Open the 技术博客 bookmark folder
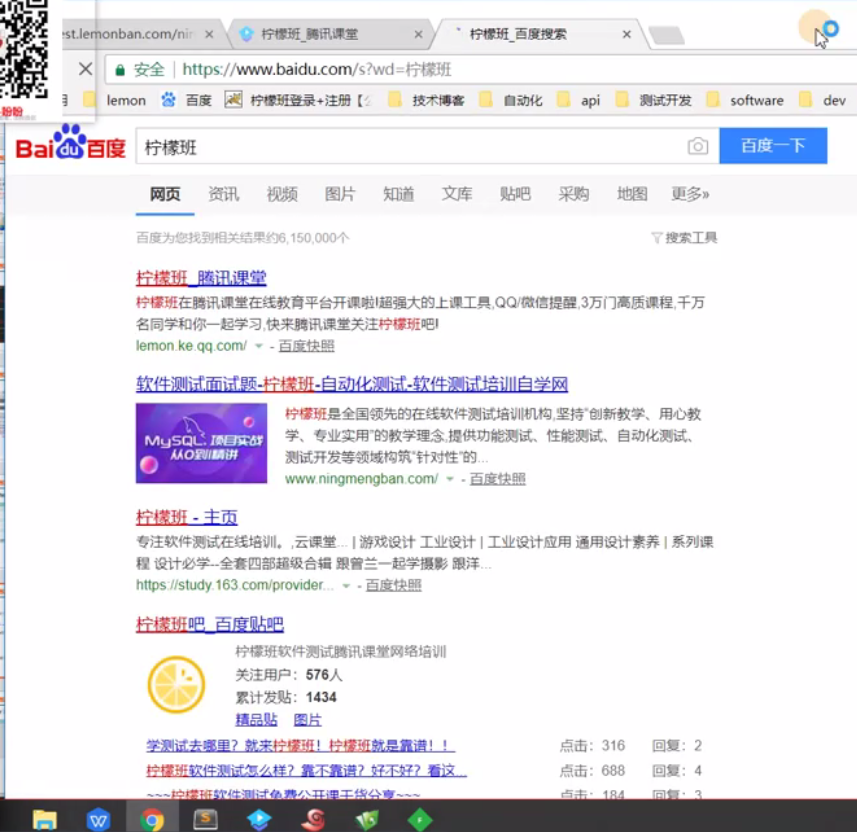The image size is (857, 832). point(426,101)
